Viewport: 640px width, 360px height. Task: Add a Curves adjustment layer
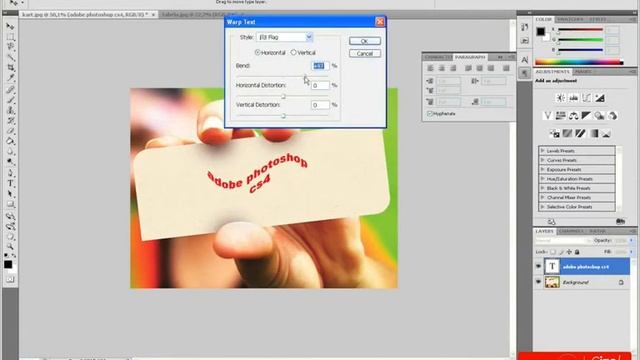(x=587, y=98)
